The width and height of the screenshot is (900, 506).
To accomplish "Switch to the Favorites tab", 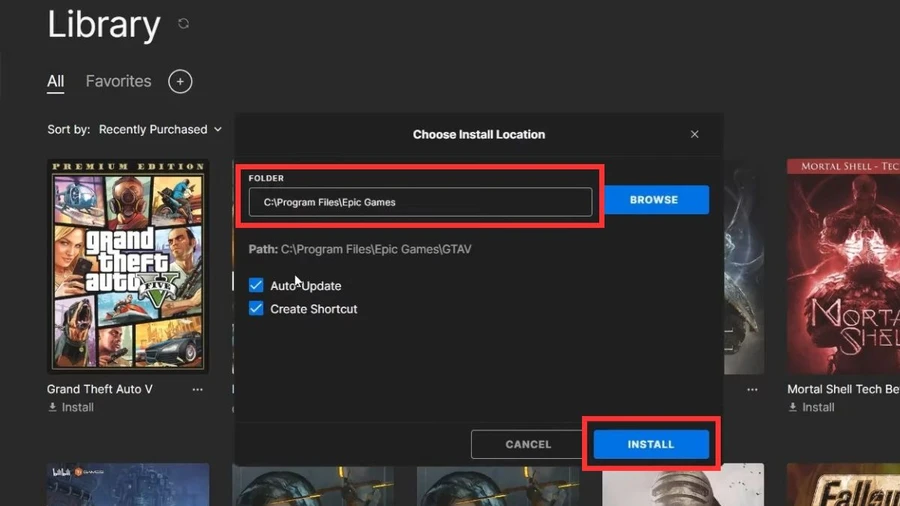I will coord(118,81).
